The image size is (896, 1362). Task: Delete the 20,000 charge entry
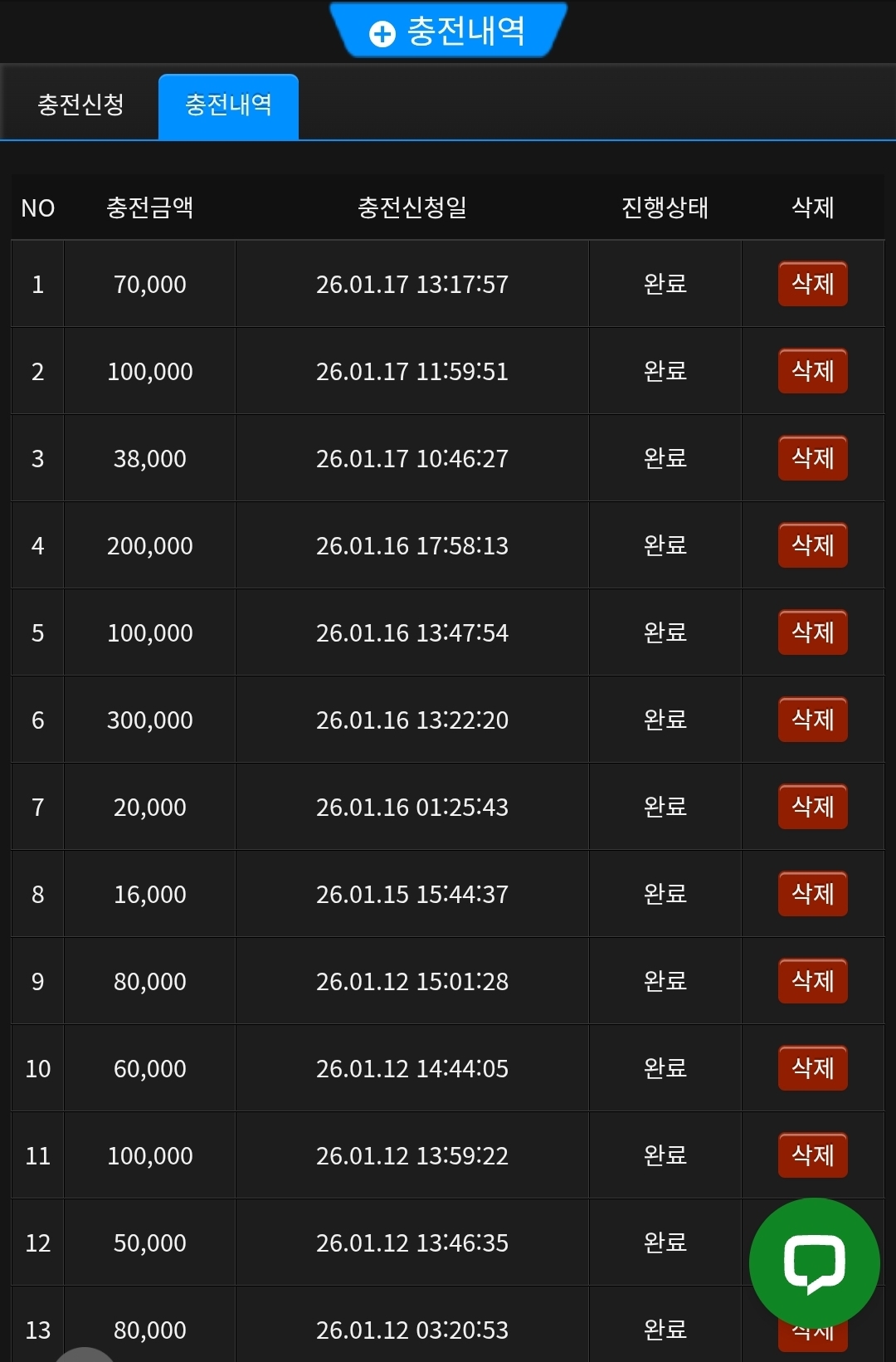click(812, 807)
